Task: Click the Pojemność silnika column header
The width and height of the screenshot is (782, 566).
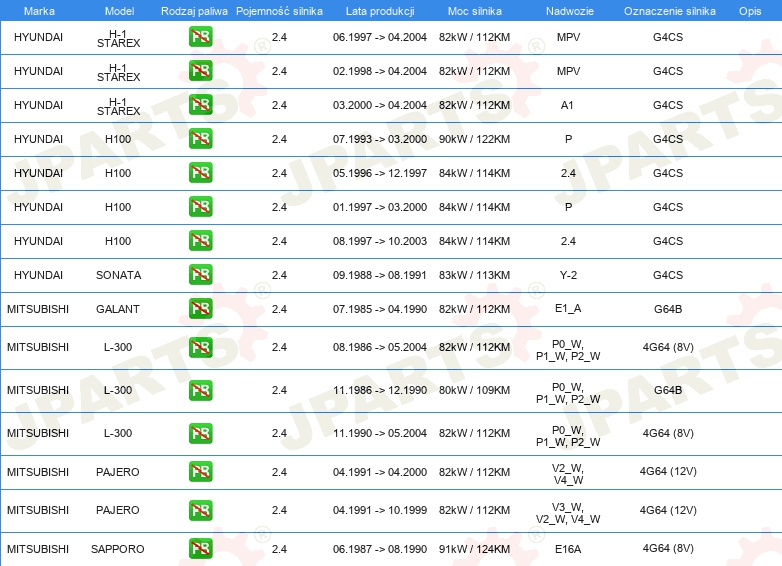Action: [x=279, y=11]
